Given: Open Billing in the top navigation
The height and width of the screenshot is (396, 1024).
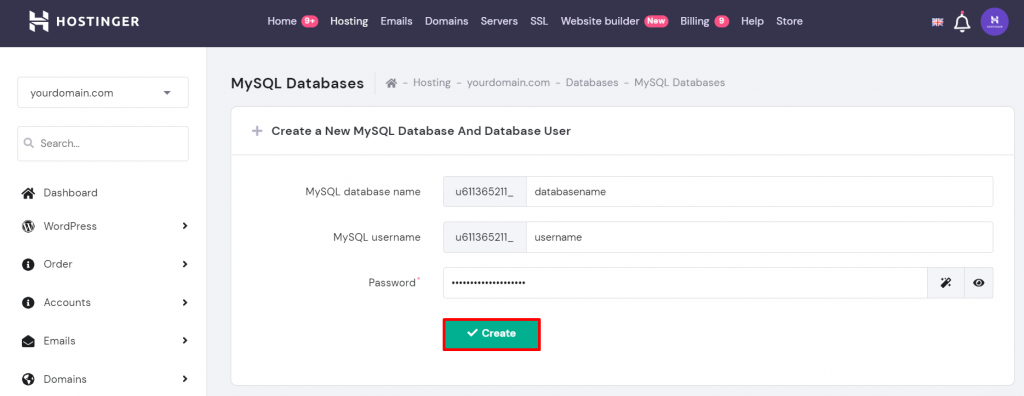Looking at the screenshot, I should click(694, 22).
